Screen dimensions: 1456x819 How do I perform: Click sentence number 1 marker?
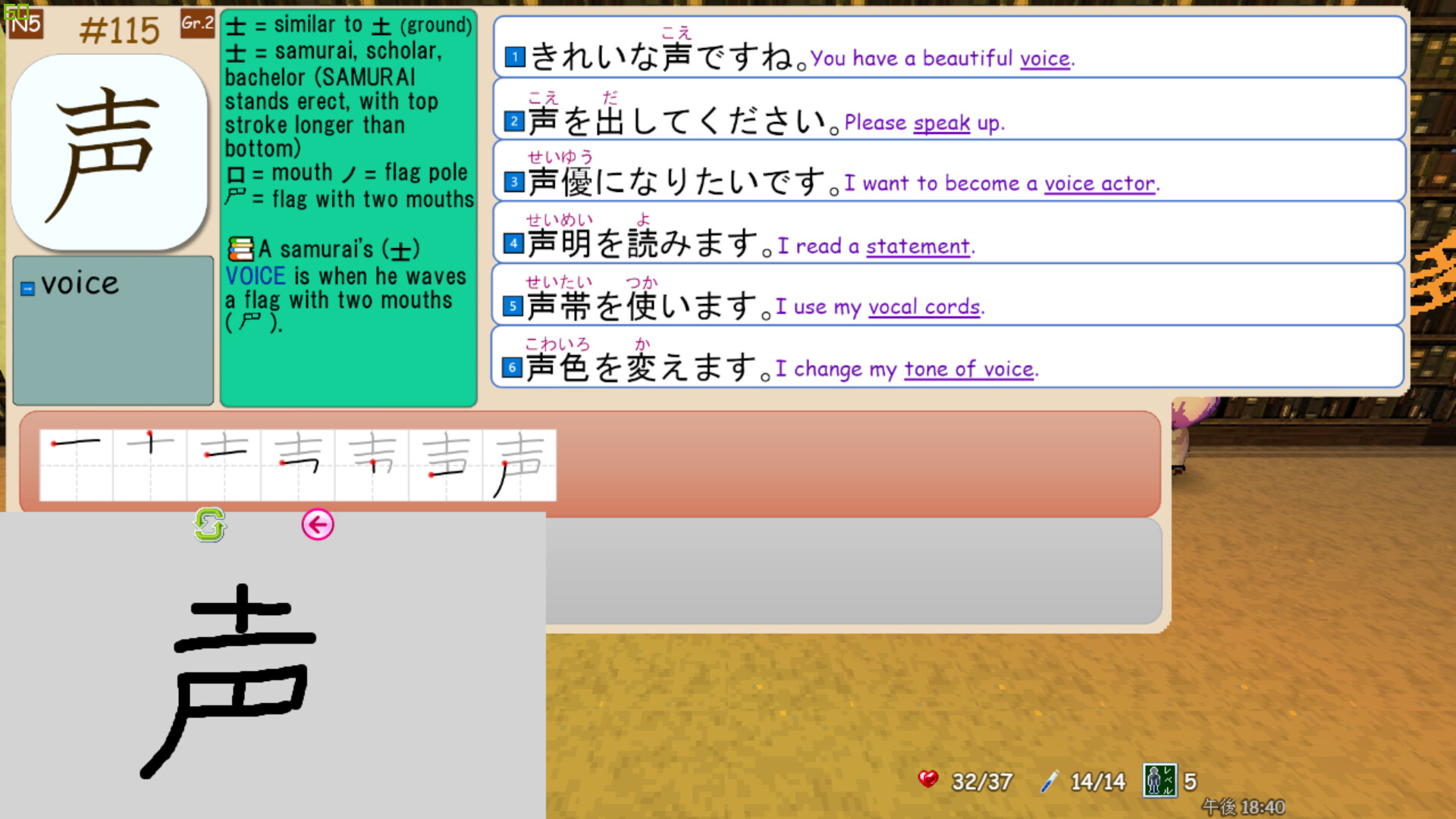coord(515,57)
